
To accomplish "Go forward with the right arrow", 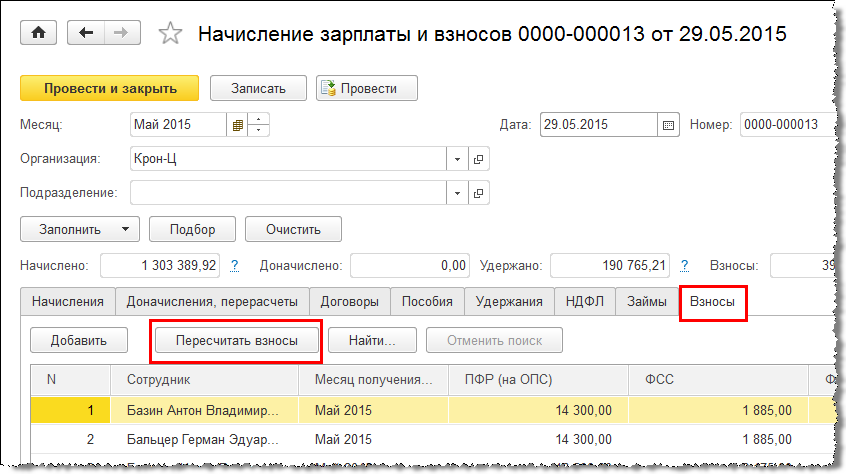I will click(120, 33).
